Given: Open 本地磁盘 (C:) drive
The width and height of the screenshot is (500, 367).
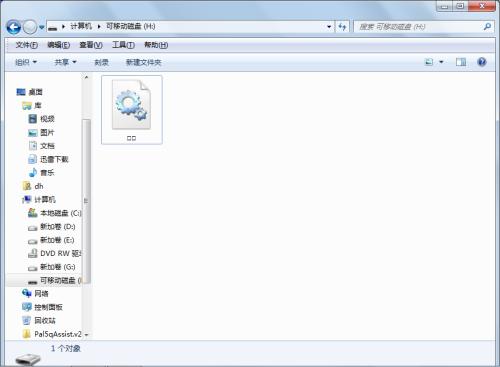Looking at the screenshot, I should point(61,213).
